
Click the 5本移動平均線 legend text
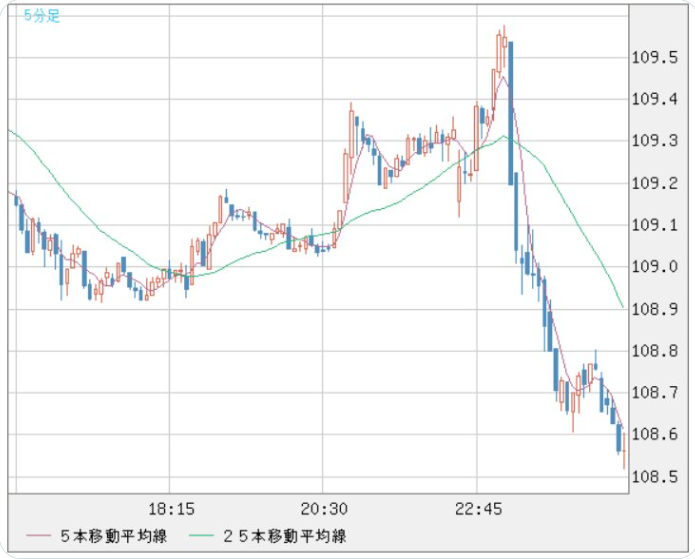(x=112, y=536)
